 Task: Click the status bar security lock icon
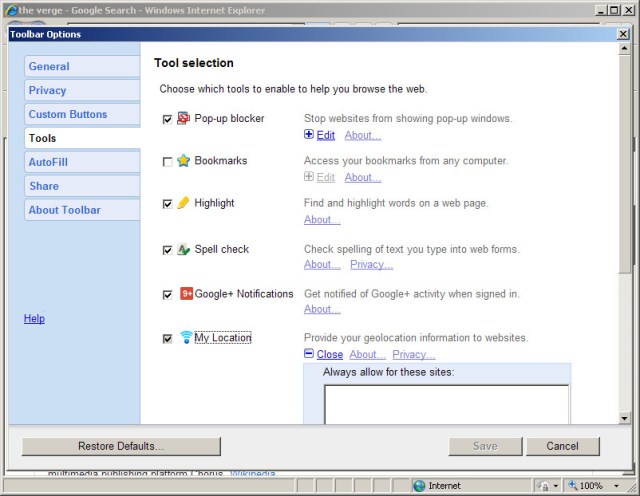point(543,486)
